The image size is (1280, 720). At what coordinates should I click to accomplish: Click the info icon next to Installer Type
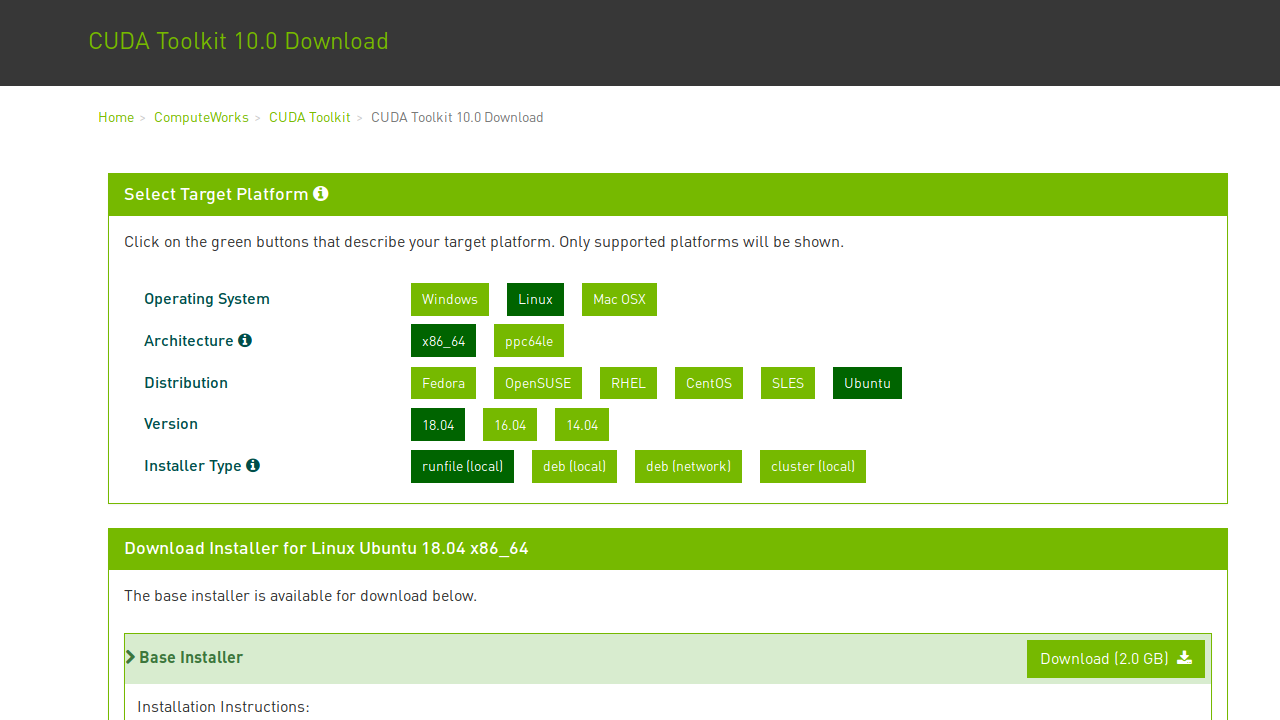point(253,465)
